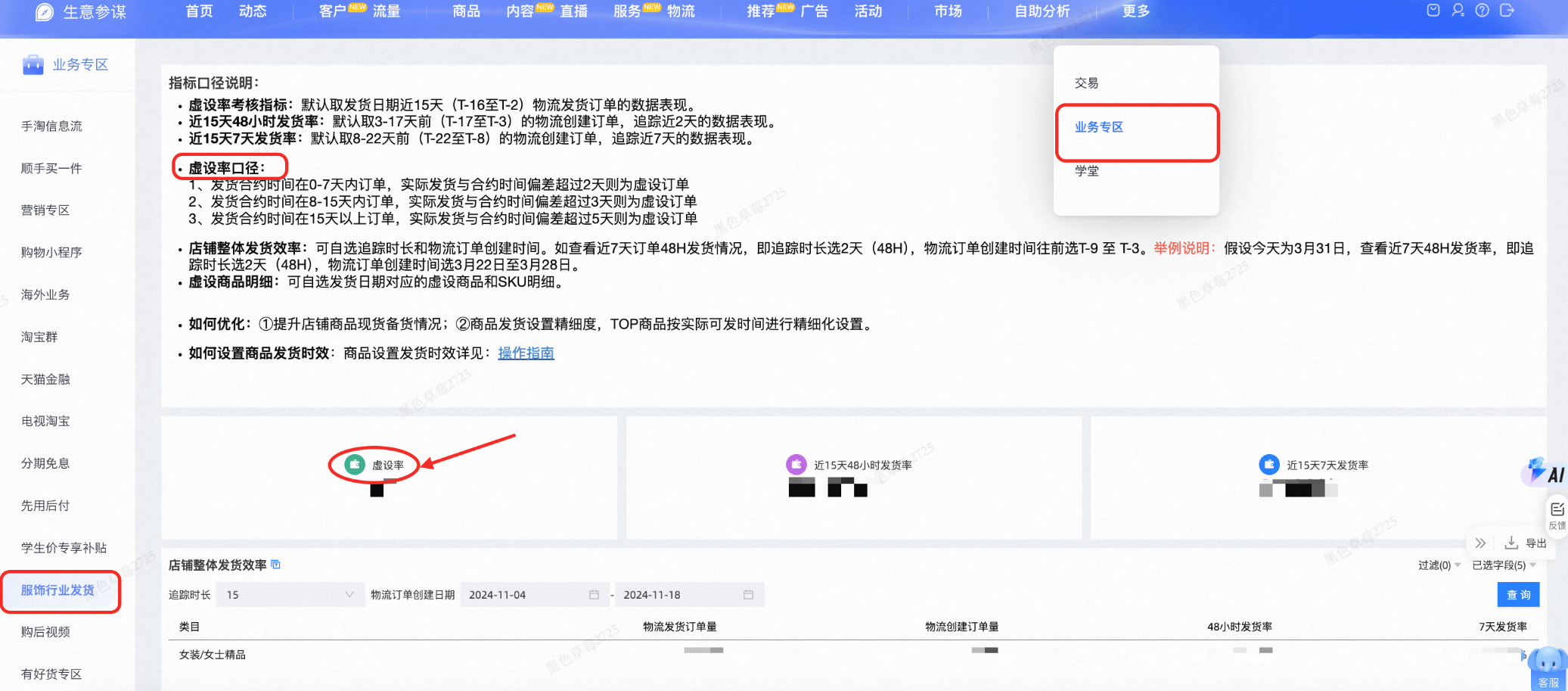The height and width of the screenshot is (691, 1568).
Task: Click the 女装/女士精品 table row
Action: point(853,655)
